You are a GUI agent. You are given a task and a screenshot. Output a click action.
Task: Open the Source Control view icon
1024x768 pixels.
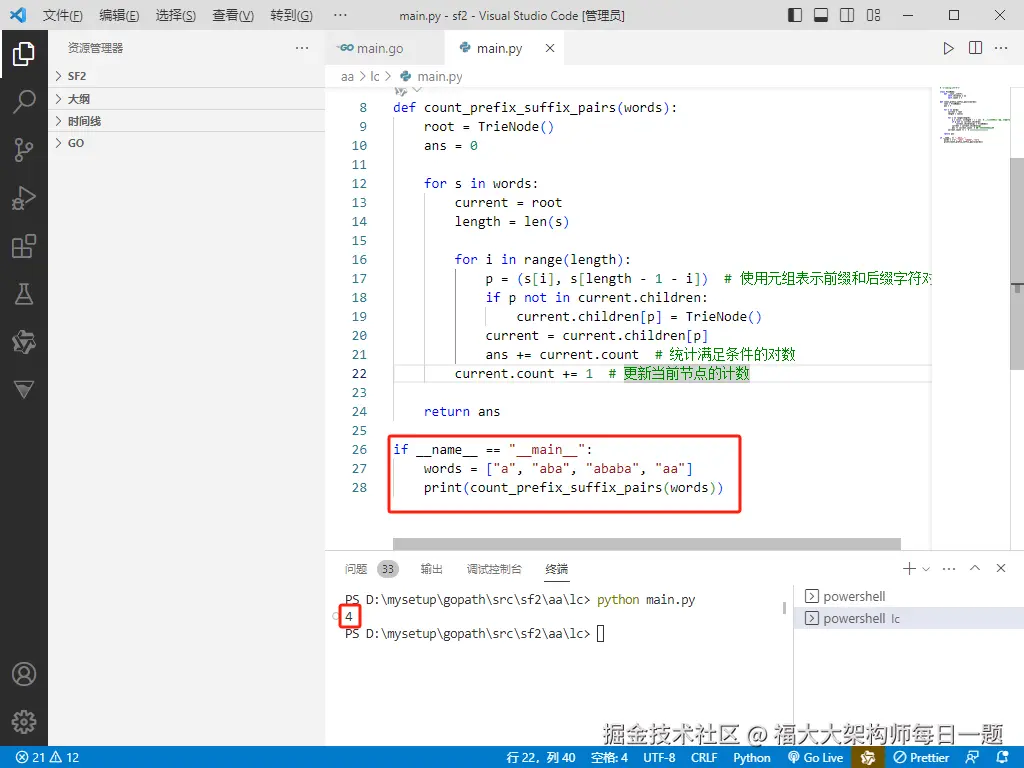coord(24,150)
